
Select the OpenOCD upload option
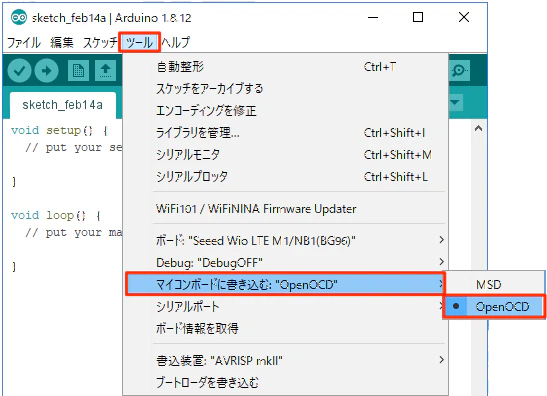[x=494, y=307]
